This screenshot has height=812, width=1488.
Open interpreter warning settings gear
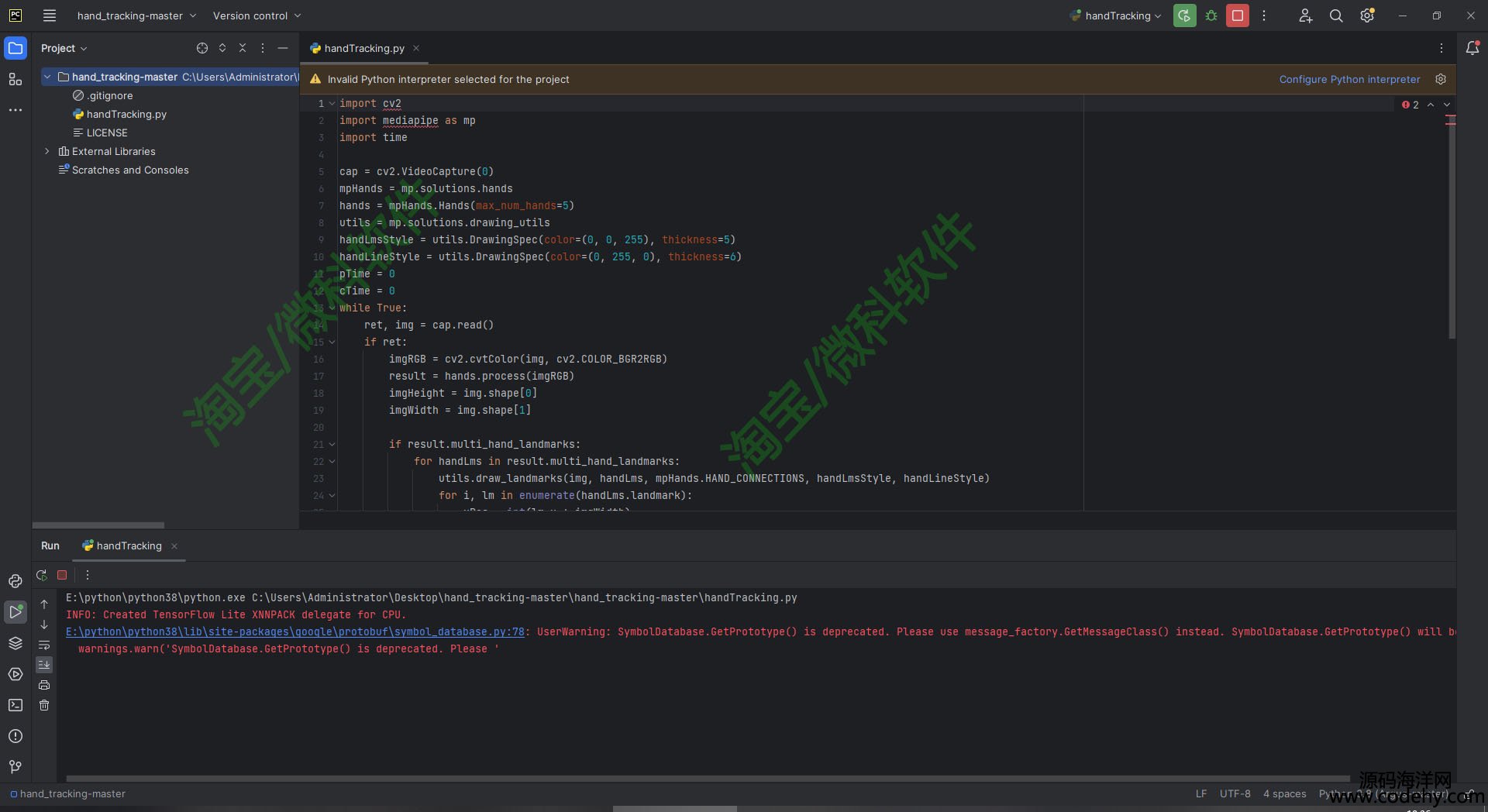tap(1441, 79)
